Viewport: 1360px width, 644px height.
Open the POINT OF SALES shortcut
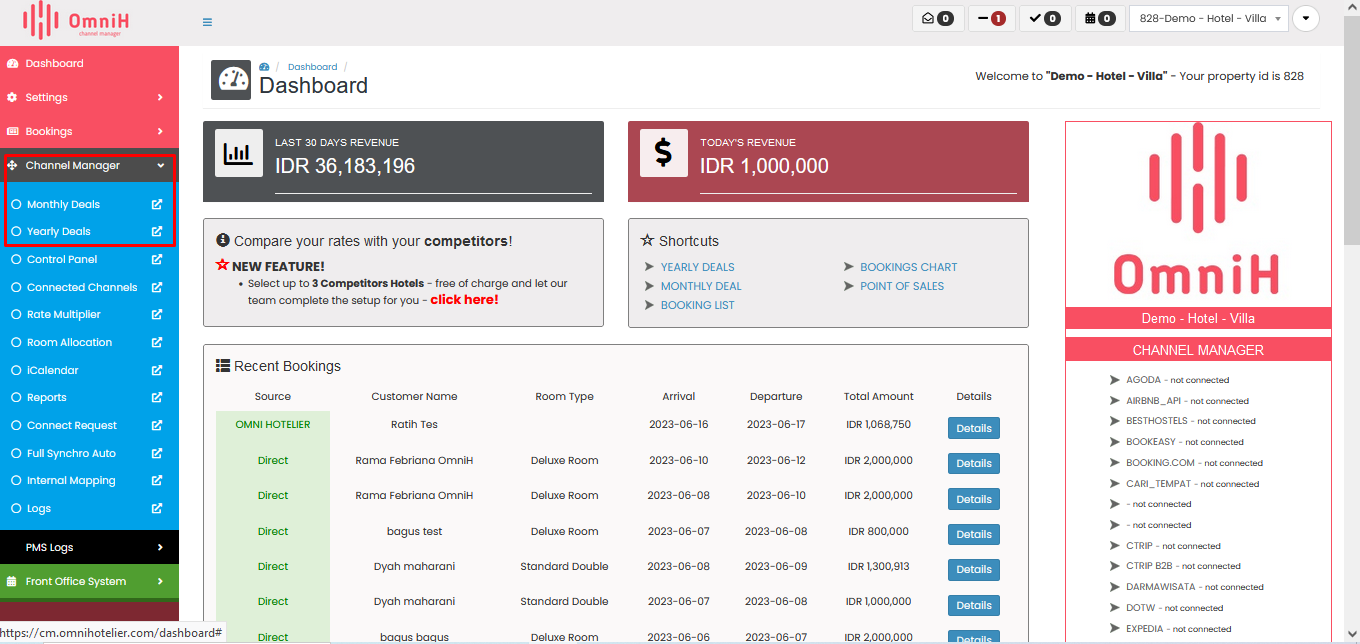click(x=902, y=286)
